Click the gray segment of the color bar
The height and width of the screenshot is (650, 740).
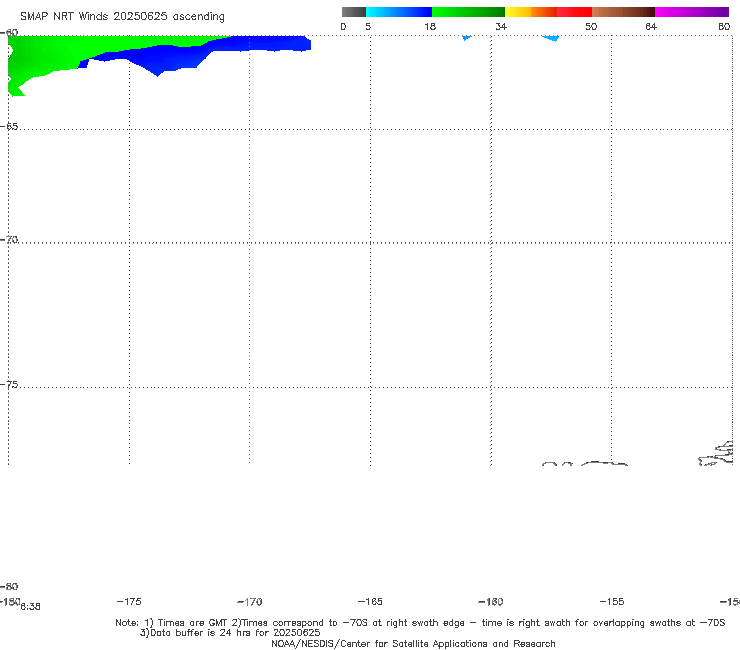[x=353, y=12]
